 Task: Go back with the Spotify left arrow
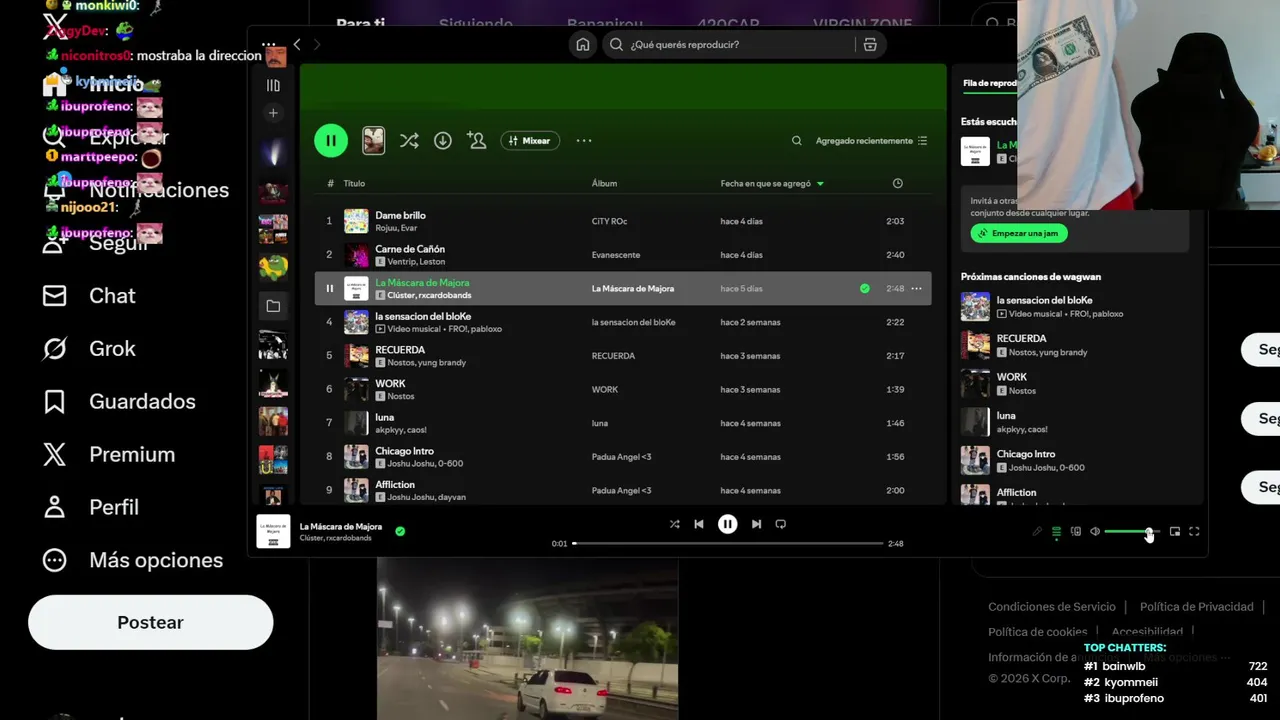click(297, 44)
